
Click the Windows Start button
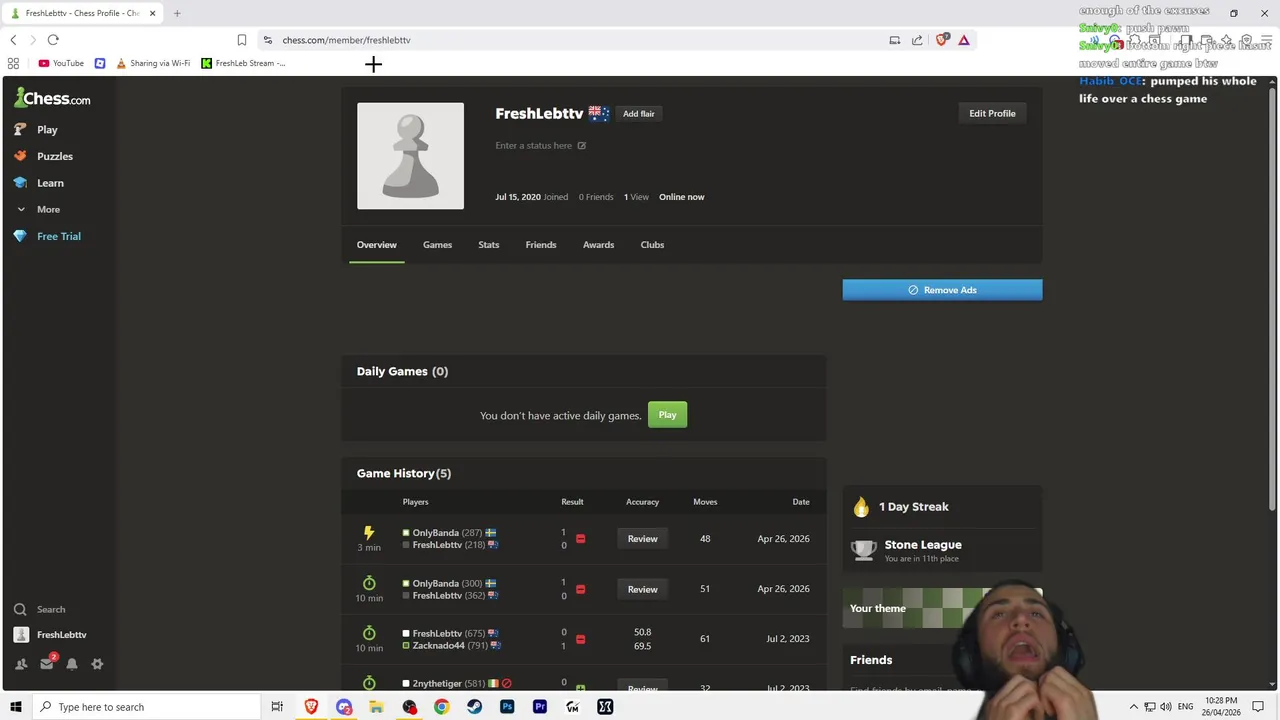(x=15, y=707)
